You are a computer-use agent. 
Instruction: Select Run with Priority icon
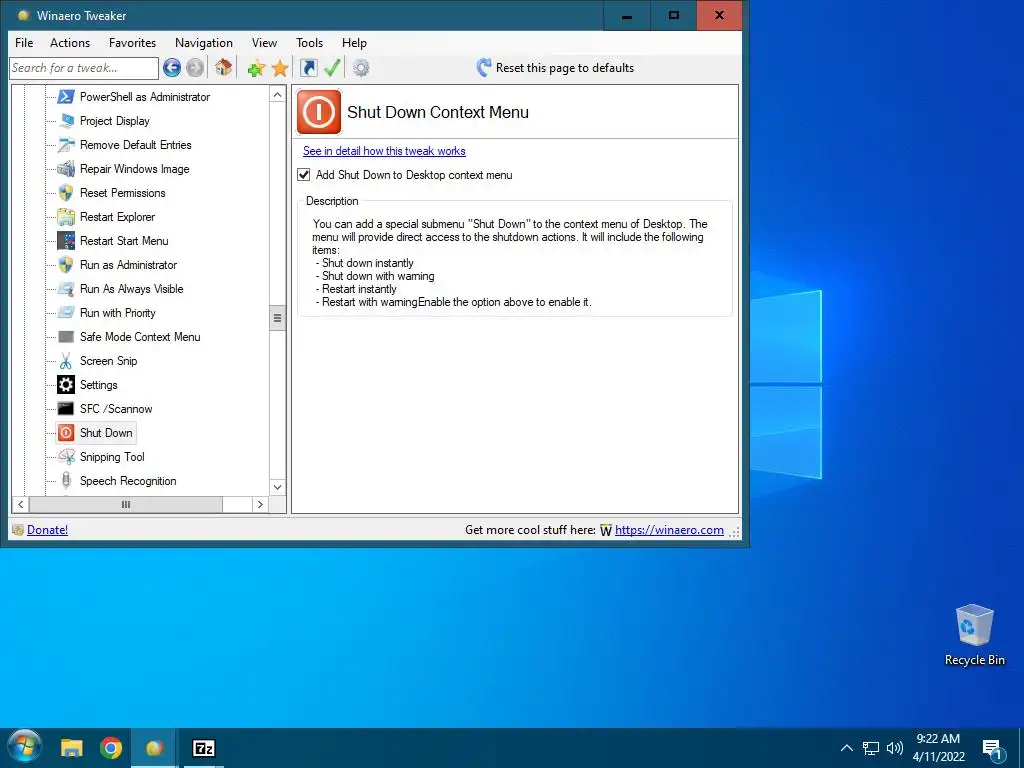point(66,313)
